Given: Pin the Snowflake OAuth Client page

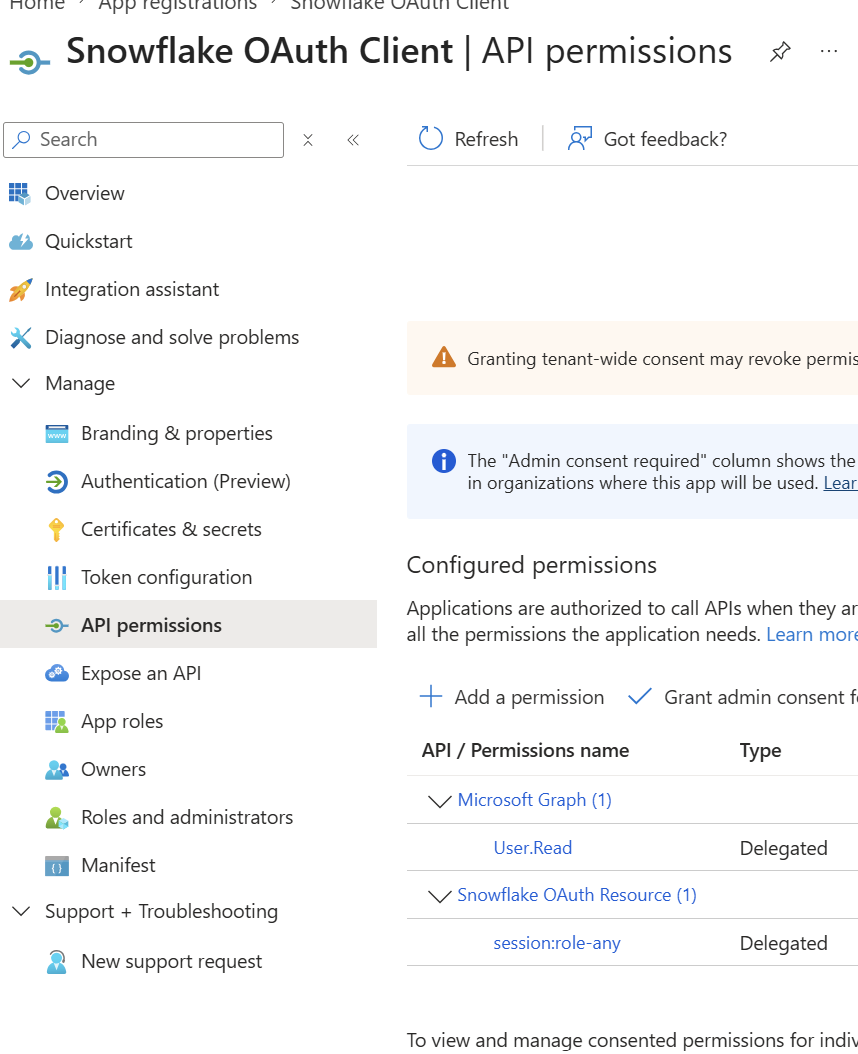Looking at the screenshot, I should pyautogui.click(x=780, y=51).
